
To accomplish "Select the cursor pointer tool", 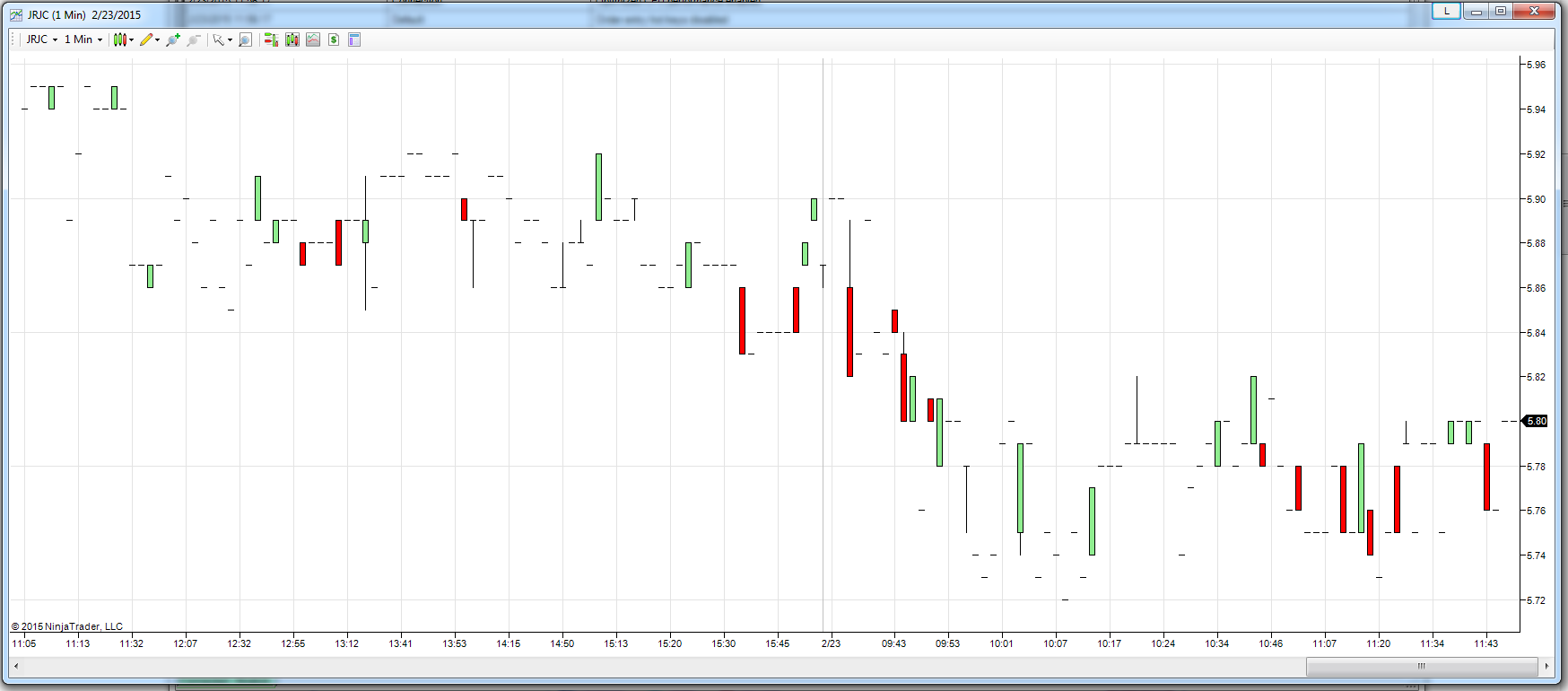I will (x=218, y=39).
